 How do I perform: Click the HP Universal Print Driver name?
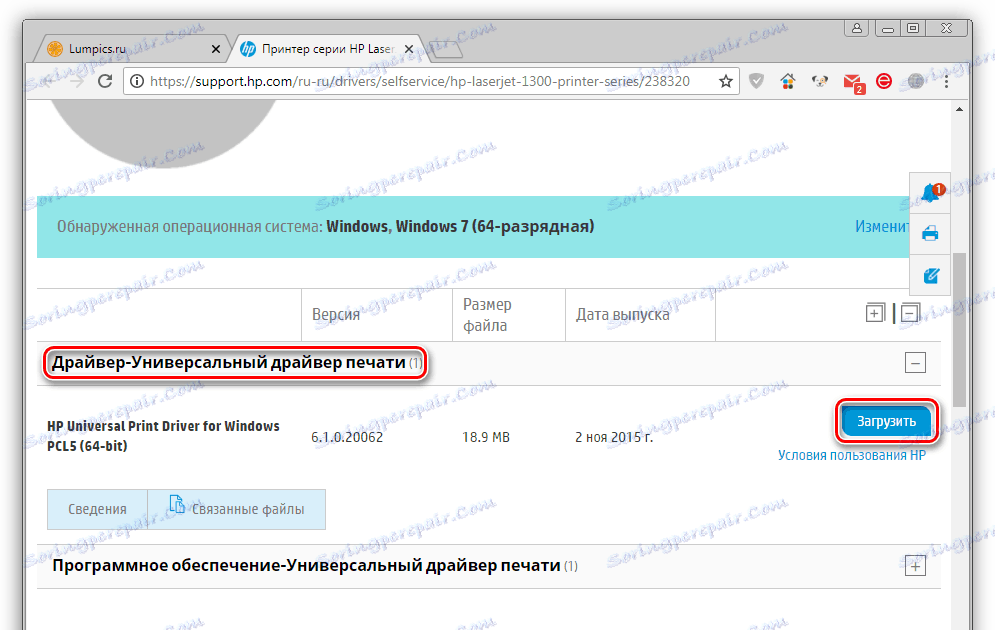coord(163,436)
